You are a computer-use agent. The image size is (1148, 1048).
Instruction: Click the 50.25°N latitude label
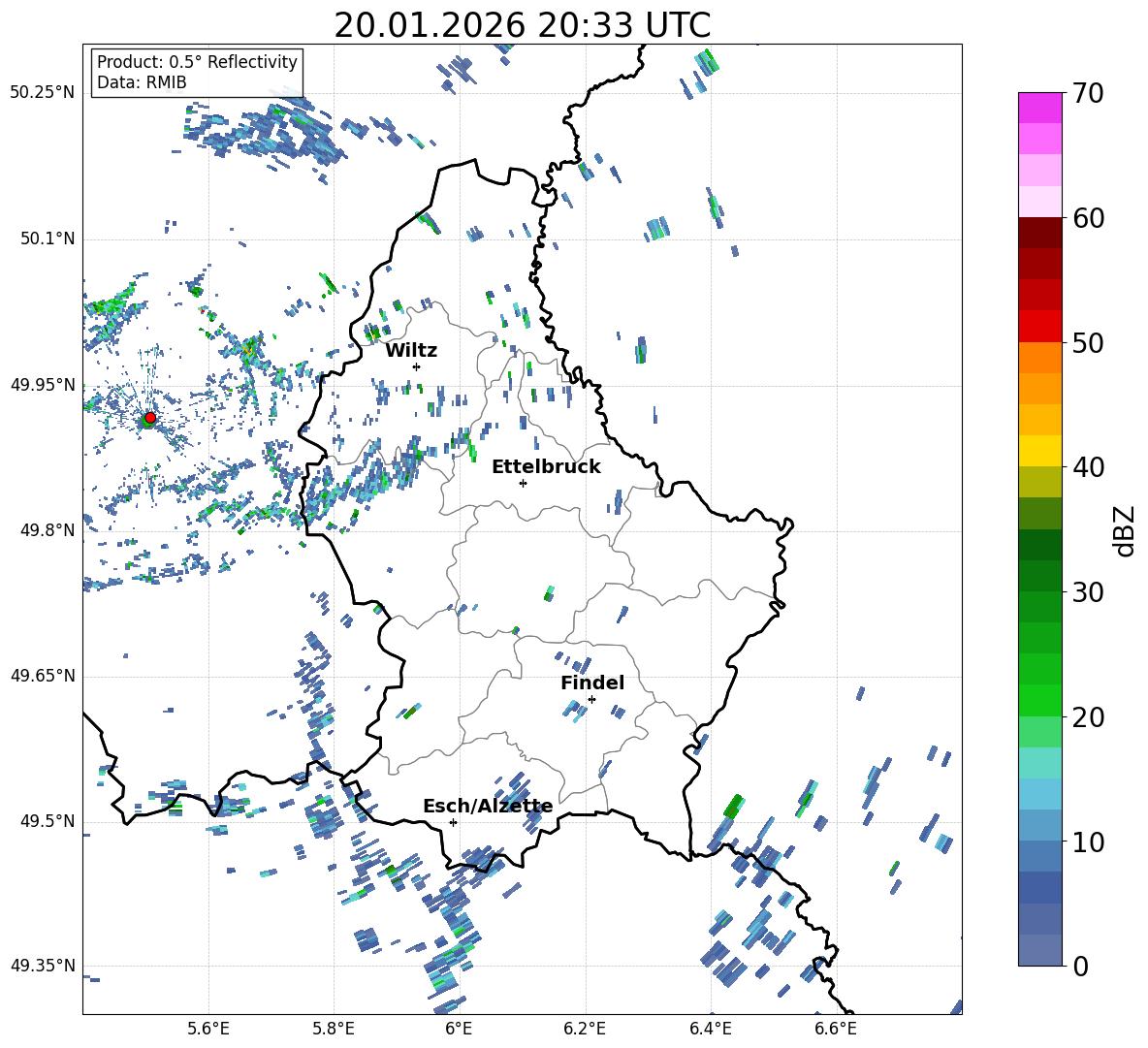tap(43, 93)
